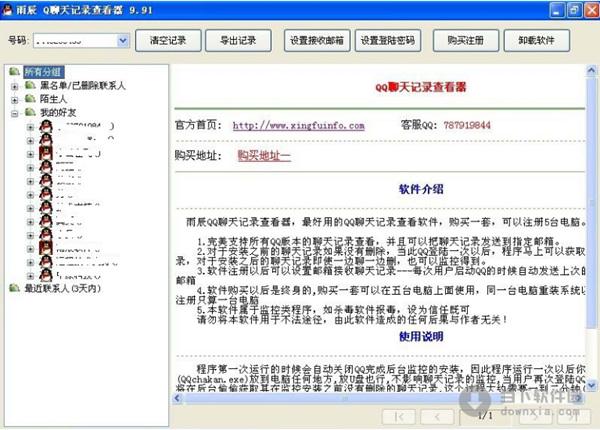Click the 购买地址一 link
Viewport: 600px width, 430px height.
(x=264, y=155)
